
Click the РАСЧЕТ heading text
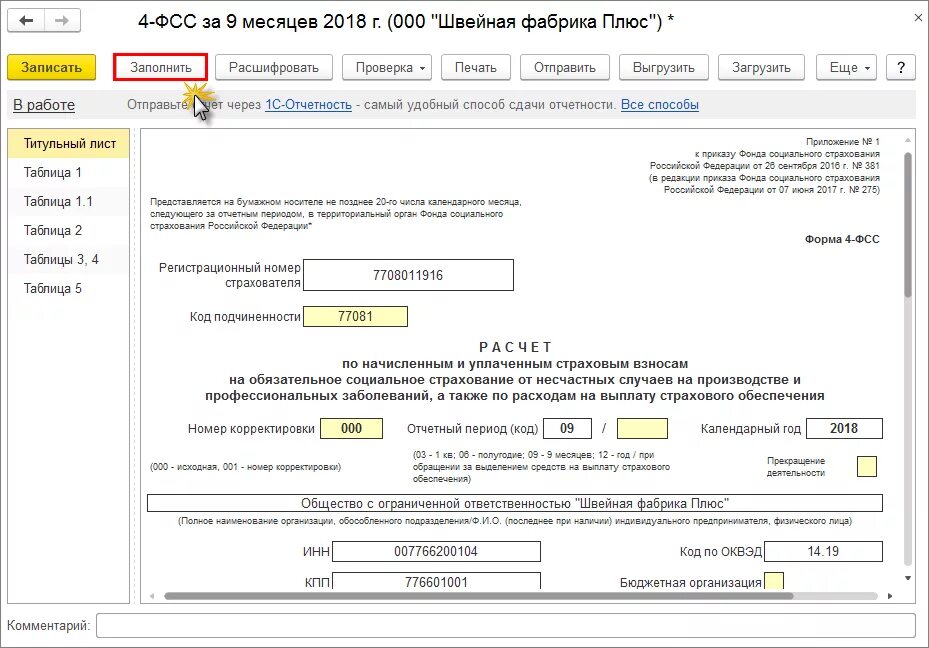coord(515,347)
